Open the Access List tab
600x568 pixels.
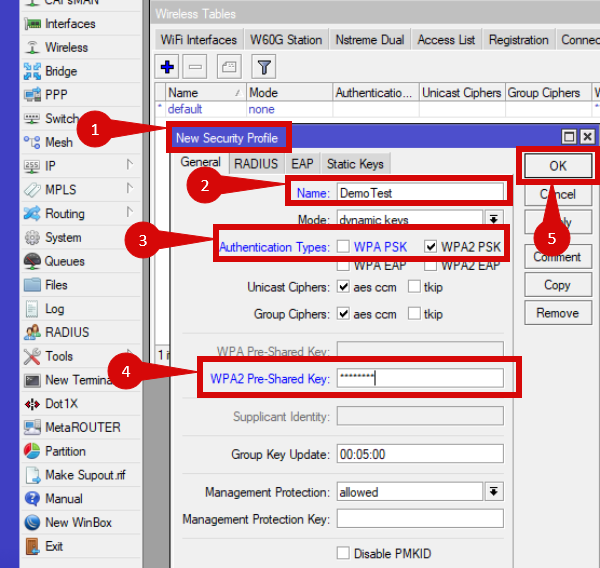446,40
